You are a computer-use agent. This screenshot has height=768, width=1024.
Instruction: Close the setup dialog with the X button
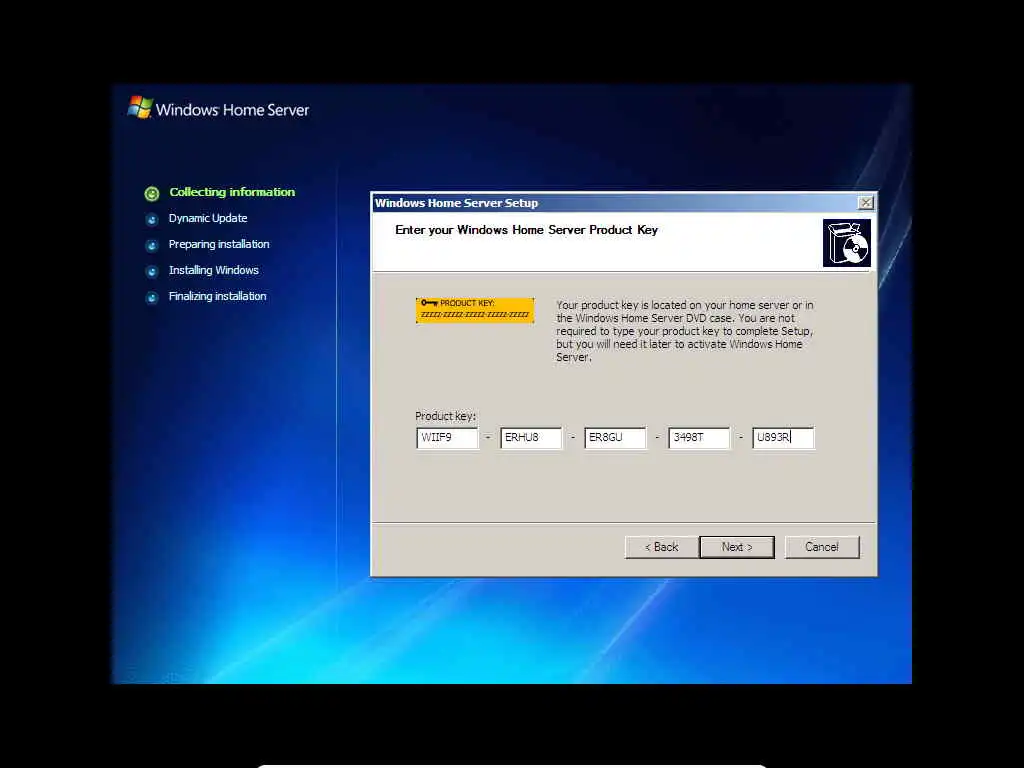pos(865,202)
